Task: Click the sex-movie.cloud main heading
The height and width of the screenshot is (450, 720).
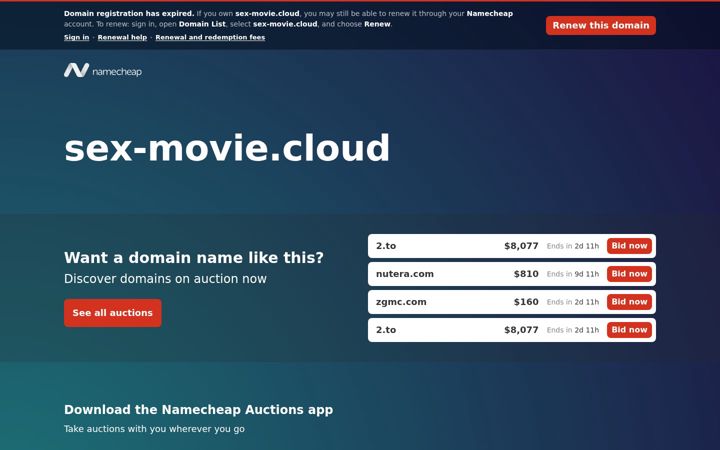Action: 227,148
